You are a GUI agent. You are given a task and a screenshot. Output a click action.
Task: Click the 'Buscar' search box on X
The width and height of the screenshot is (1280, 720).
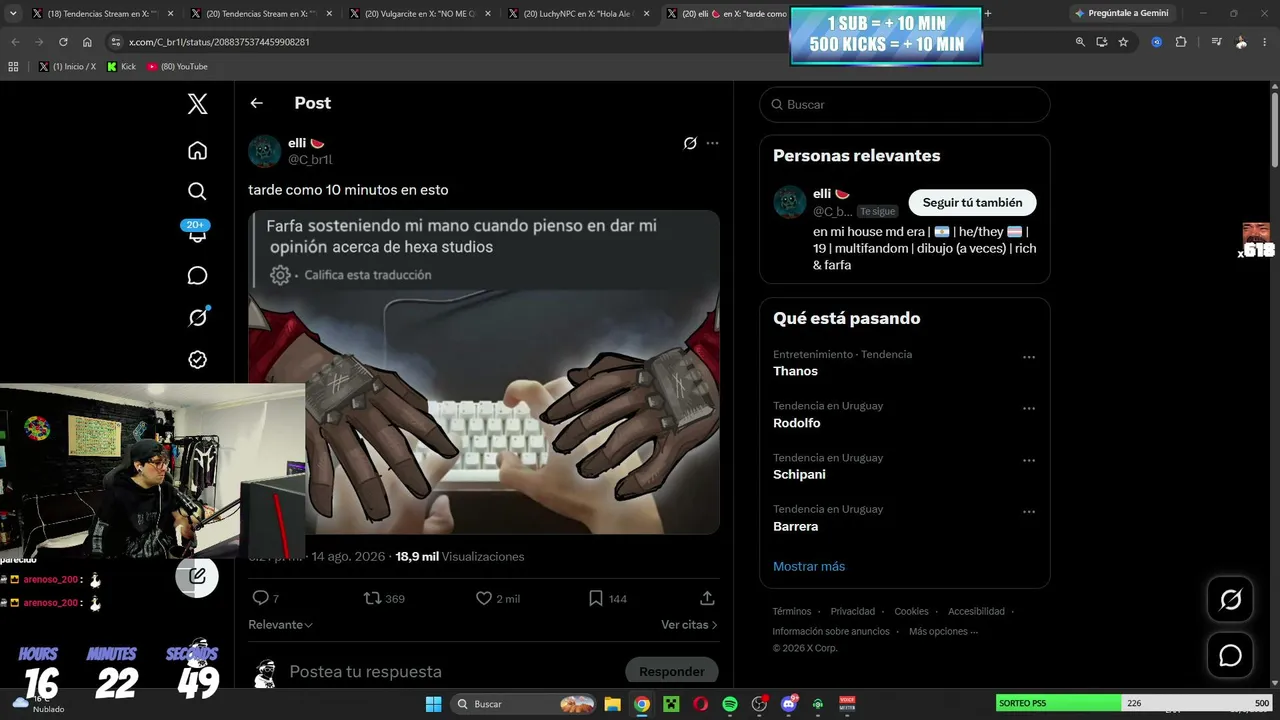point(905,104)
